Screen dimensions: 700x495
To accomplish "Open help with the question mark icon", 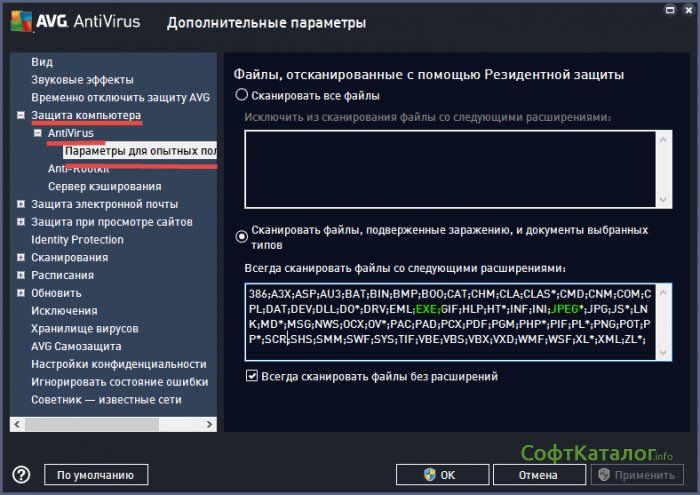I will (21, 475).
